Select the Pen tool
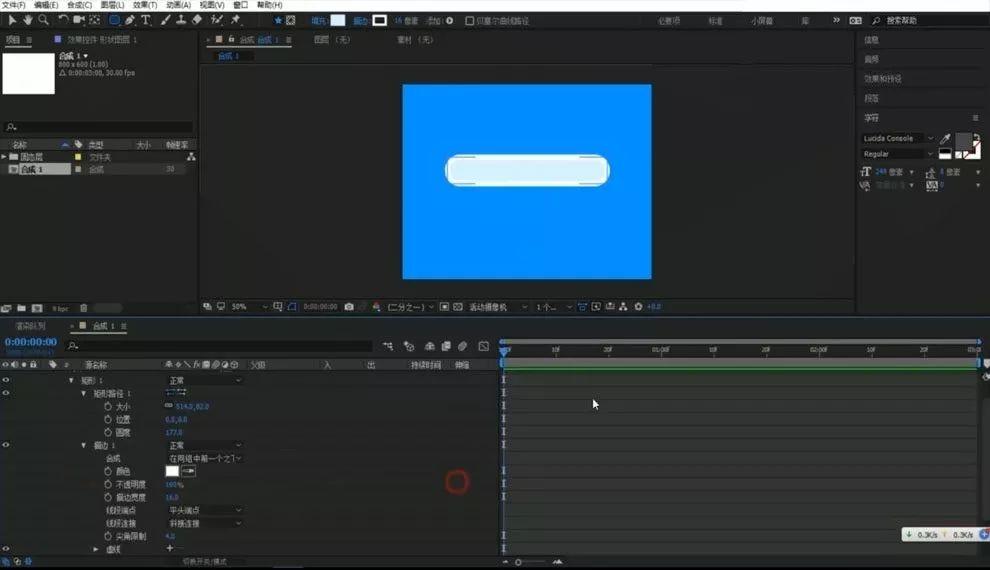 (129, 20)
